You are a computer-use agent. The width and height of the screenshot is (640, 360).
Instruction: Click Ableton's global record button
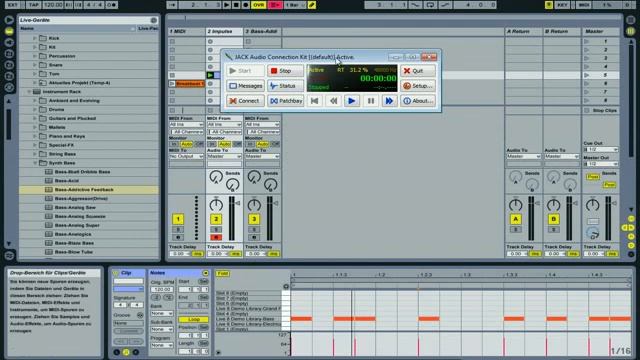pyautogui.click(x=246, y=5)
